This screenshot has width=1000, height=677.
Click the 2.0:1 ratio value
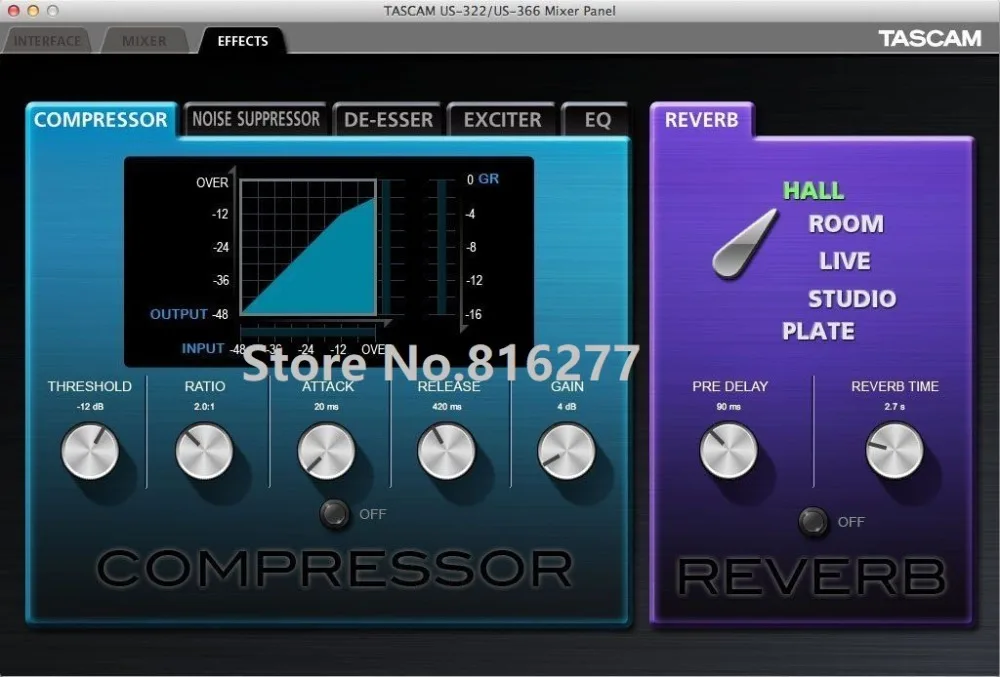tap(204, 407)
